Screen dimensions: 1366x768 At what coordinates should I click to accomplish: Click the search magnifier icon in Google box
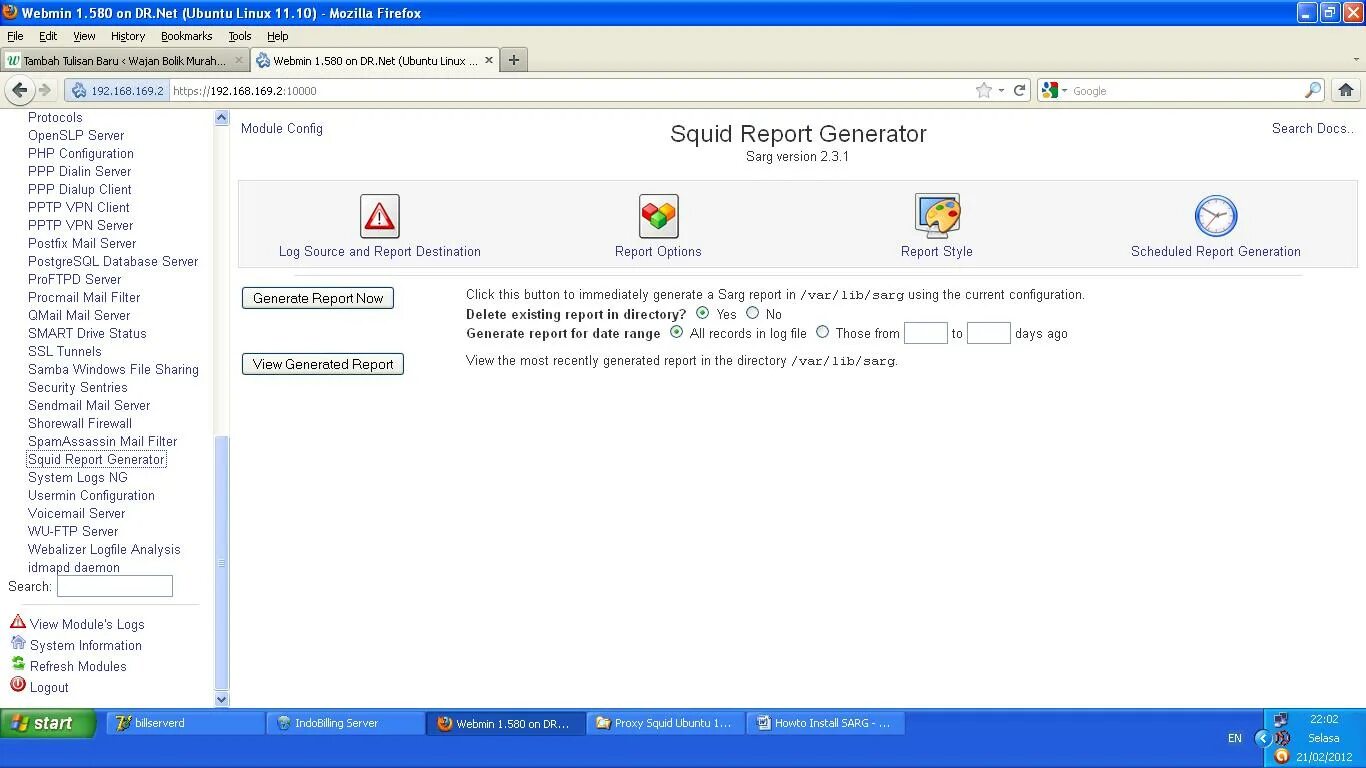[x=1313, y=90]
